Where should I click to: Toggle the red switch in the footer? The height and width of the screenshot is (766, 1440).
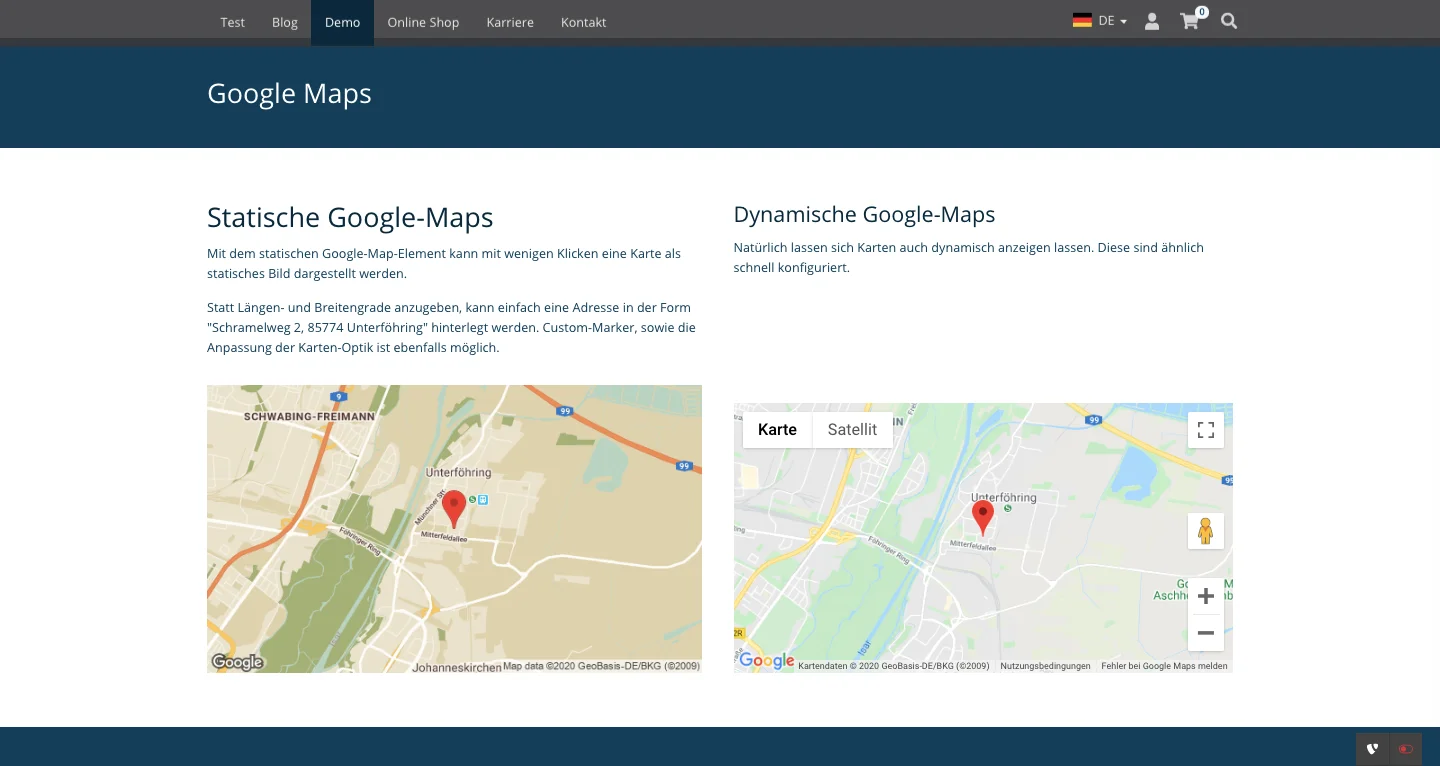1406,748
